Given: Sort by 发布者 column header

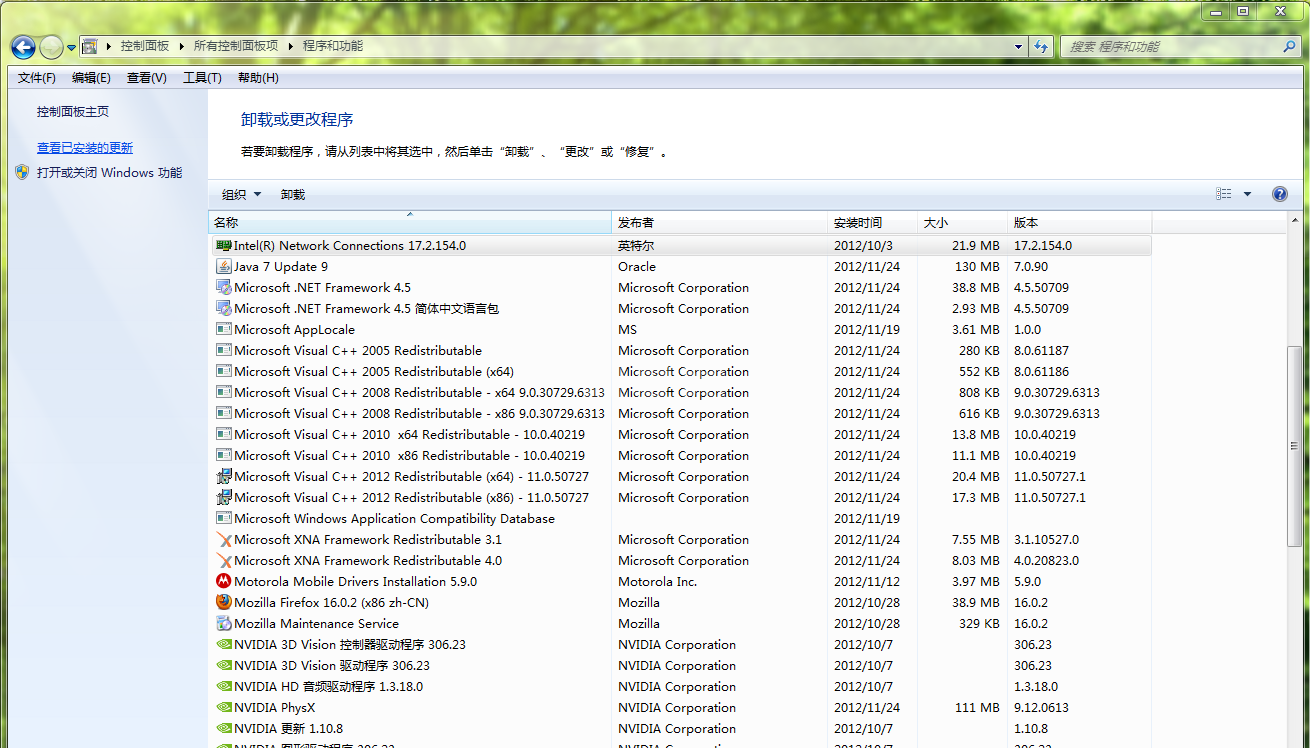Looking at the screenshot, I should coord(720,222).
